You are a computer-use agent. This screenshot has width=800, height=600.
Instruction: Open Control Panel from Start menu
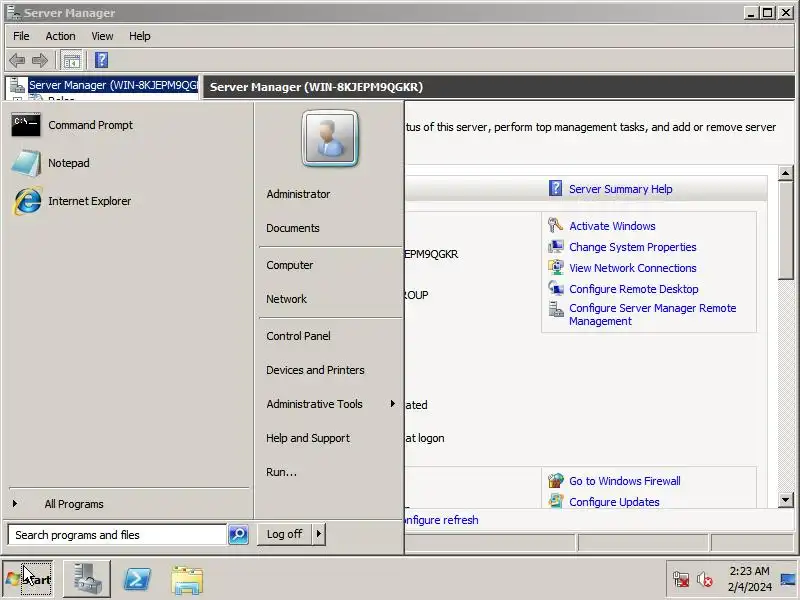point(298,336)
